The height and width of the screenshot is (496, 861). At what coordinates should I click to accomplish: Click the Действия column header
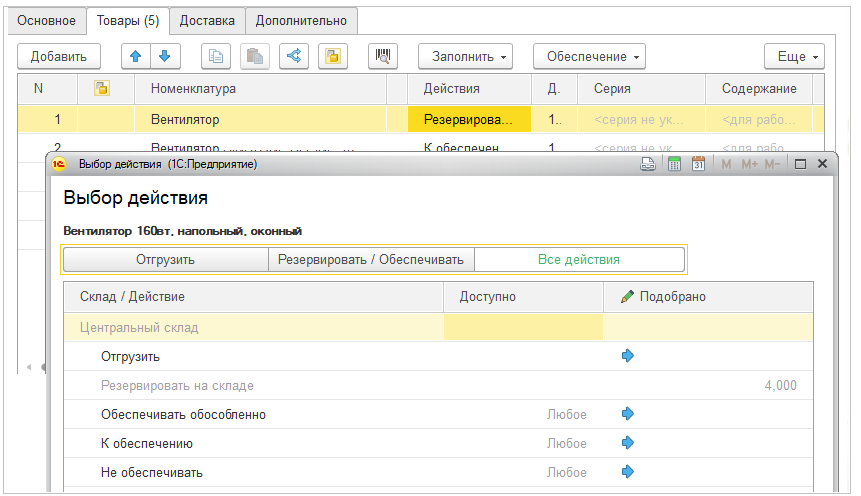click(x=469, y=88)
